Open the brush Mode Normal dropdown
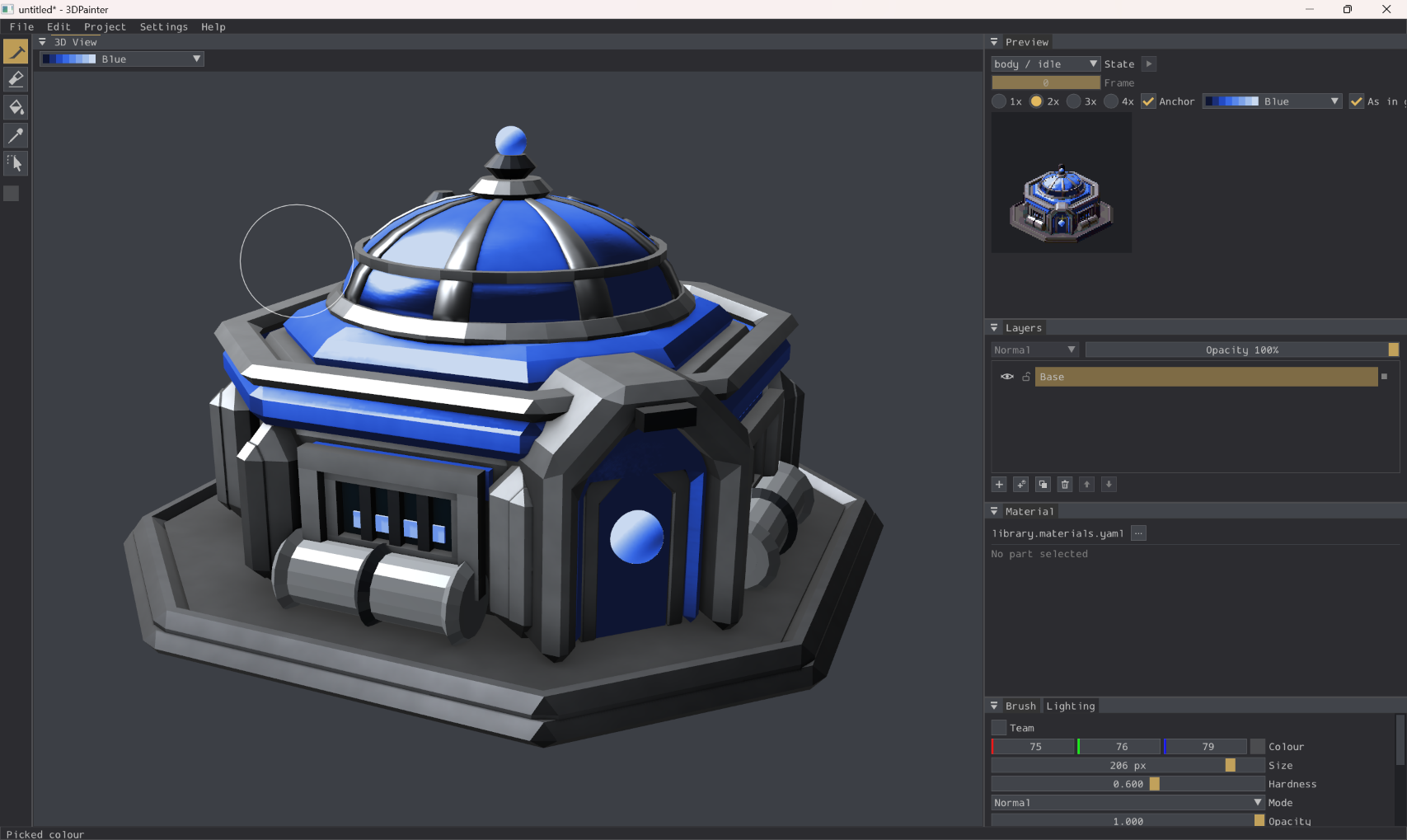The height and width of the screenshot is (840, 1407). [1128, 803]
